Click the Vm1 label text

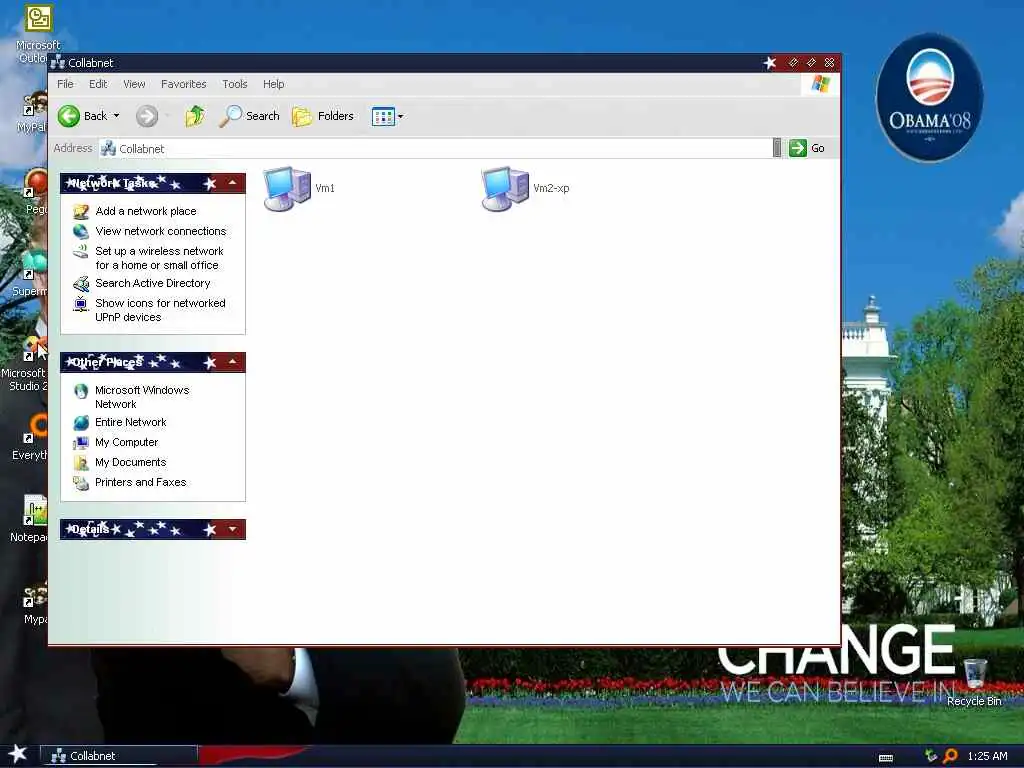point(325,188)
